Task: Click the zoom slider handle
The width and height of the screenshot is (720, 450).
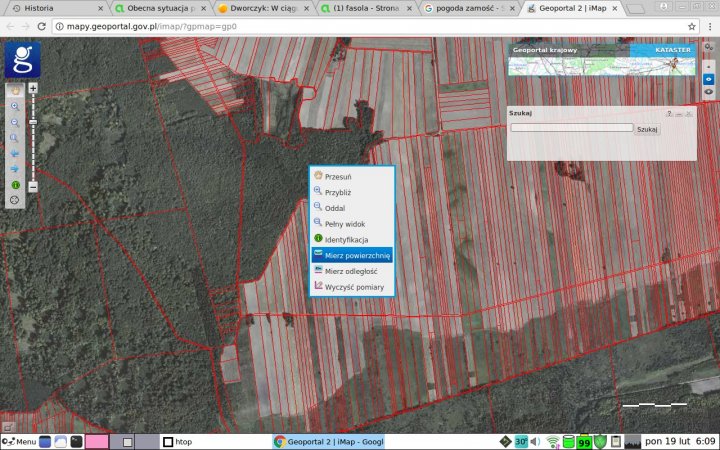Action: click(33, 121)
